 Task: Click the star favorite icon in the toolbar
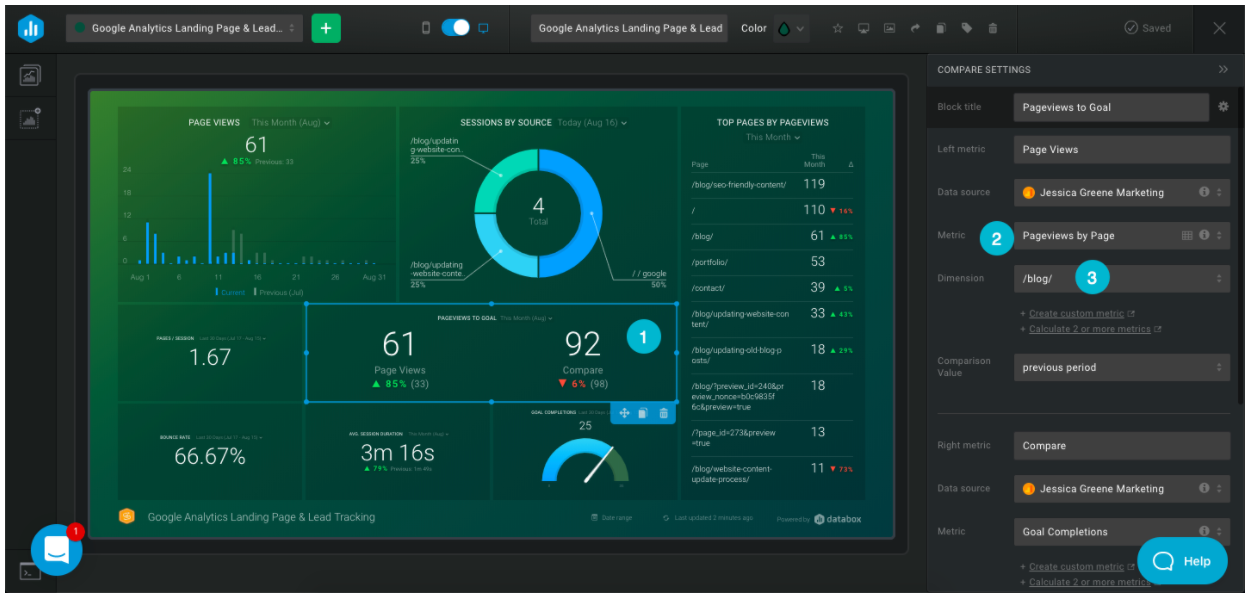pos(838,28)
